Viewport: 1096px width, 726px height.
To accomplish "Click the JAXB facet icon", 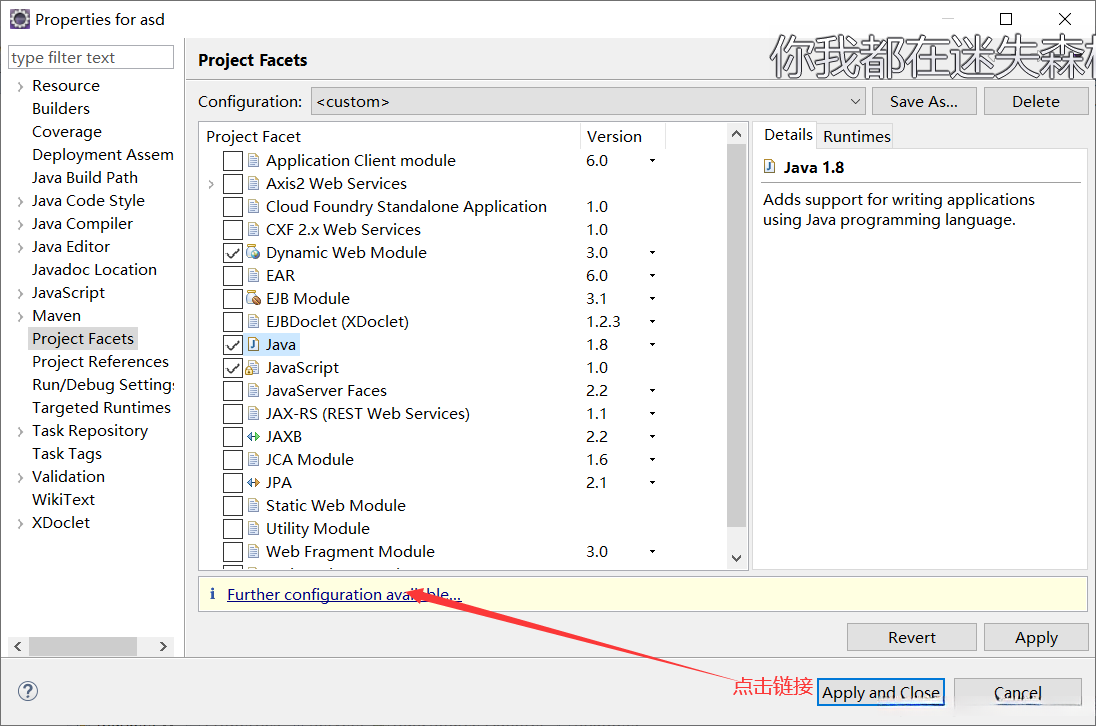I will point(253,437).
